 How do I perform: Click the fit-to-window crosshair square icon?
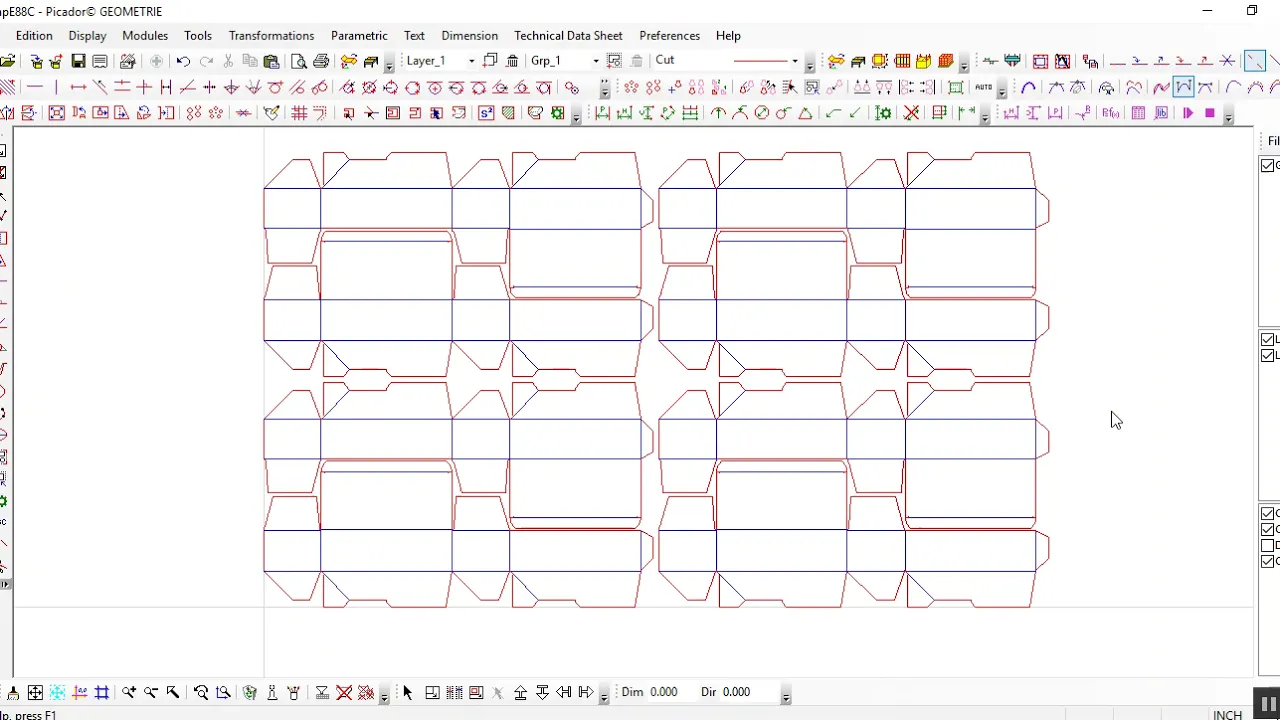coord(35,692)
